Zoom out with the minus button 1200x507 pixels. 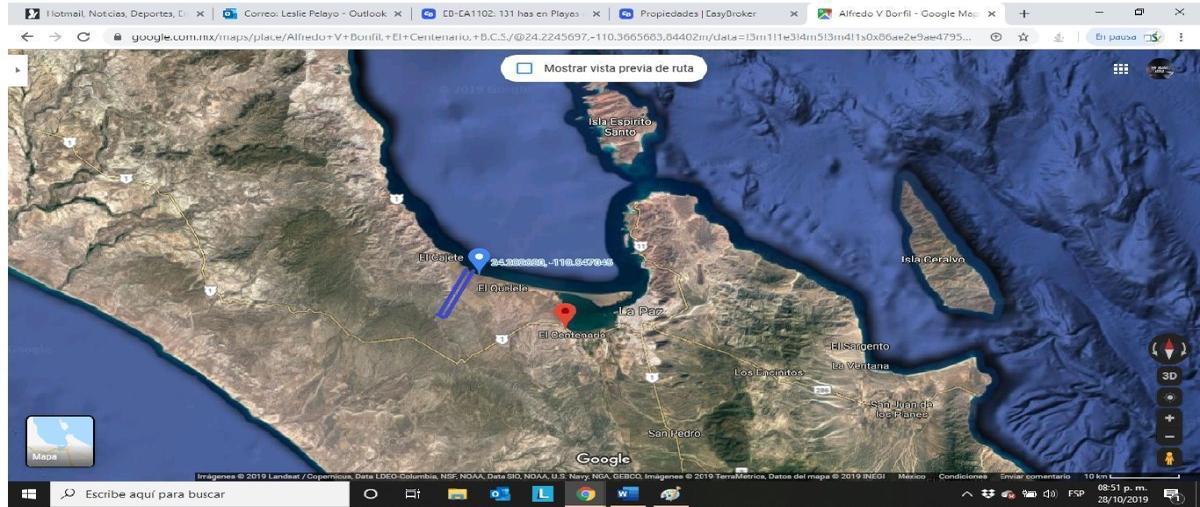[x=1169, y=436]
